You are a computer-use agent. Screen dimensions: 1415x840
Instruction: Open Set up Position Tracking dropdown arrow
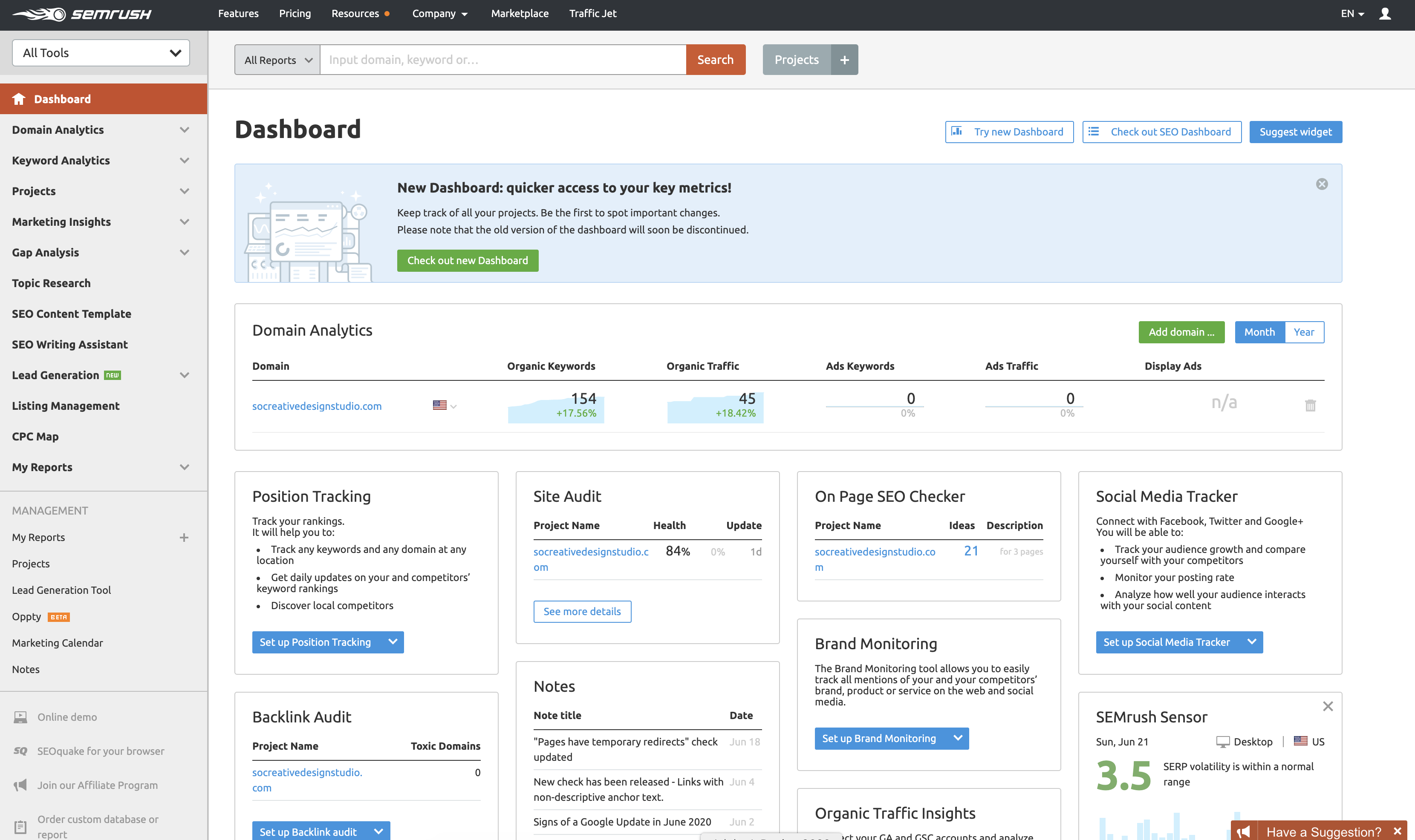click(393, 642)
